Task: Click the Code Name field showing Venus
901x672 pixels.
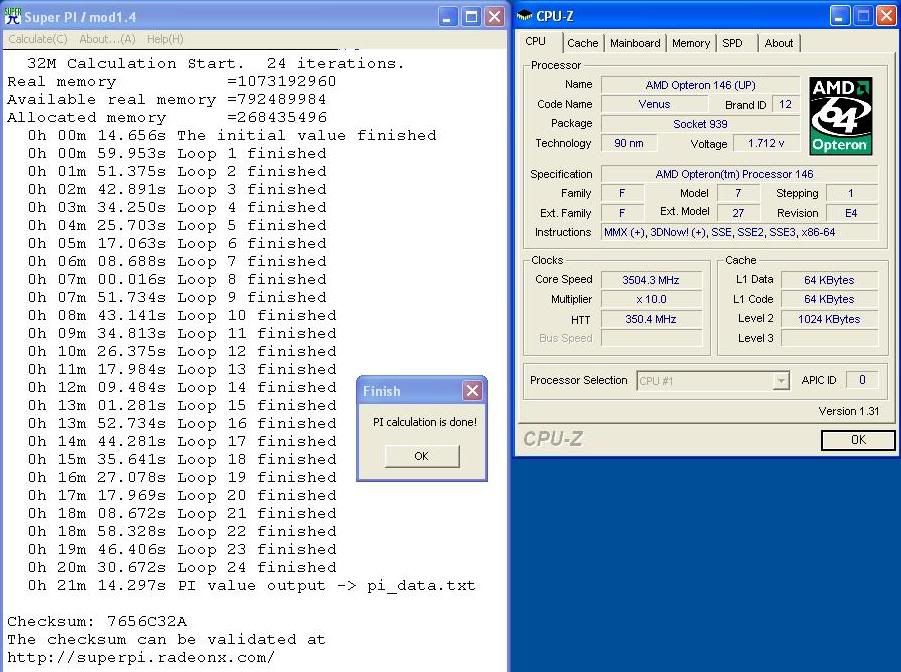Action: [x=654, y=104]
